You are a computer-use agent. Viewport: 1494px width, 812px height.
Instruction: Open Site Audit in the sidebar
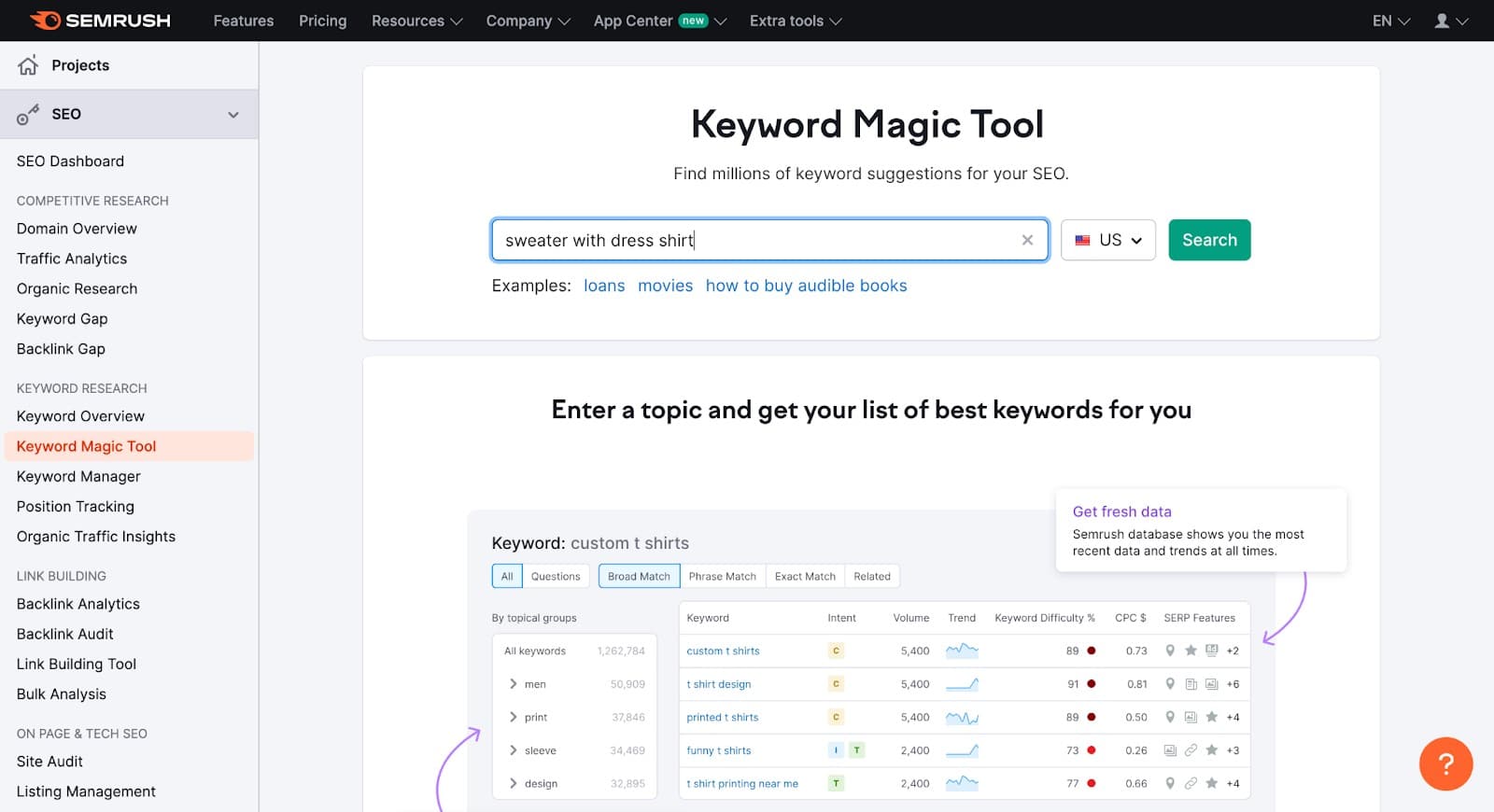coord(49,762)
